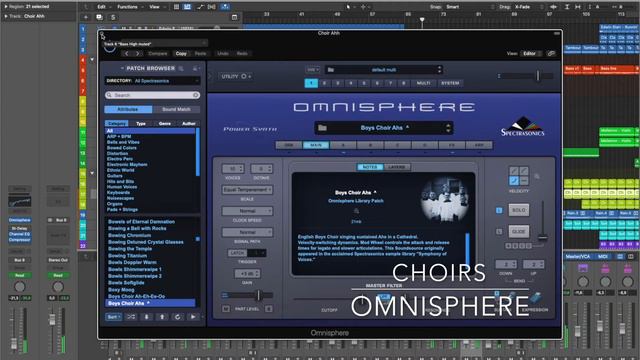
Task: Open the MULTI page tab
Action: pos(423,83)
